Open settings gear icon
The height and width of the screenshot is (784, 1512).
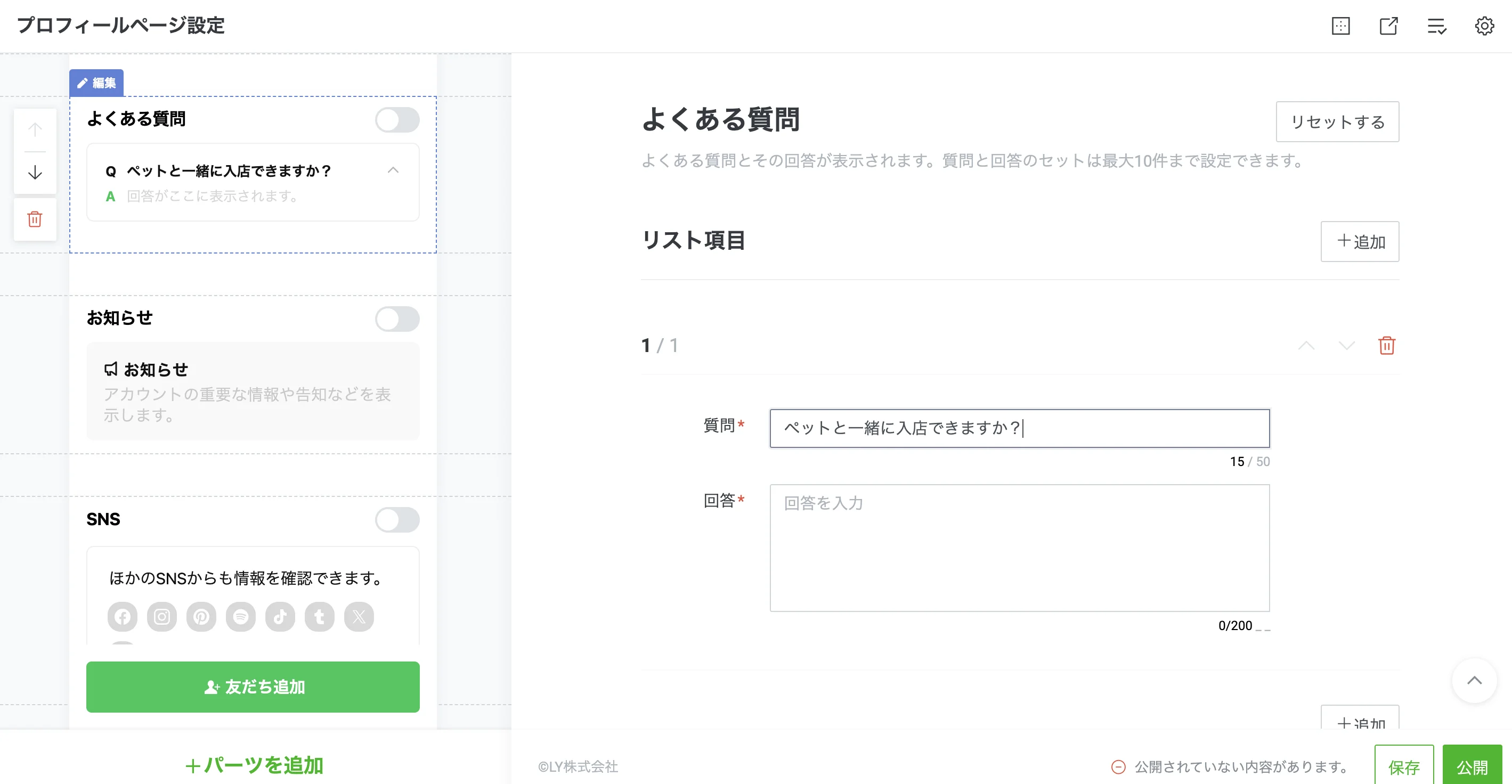tap(1484, 26)
